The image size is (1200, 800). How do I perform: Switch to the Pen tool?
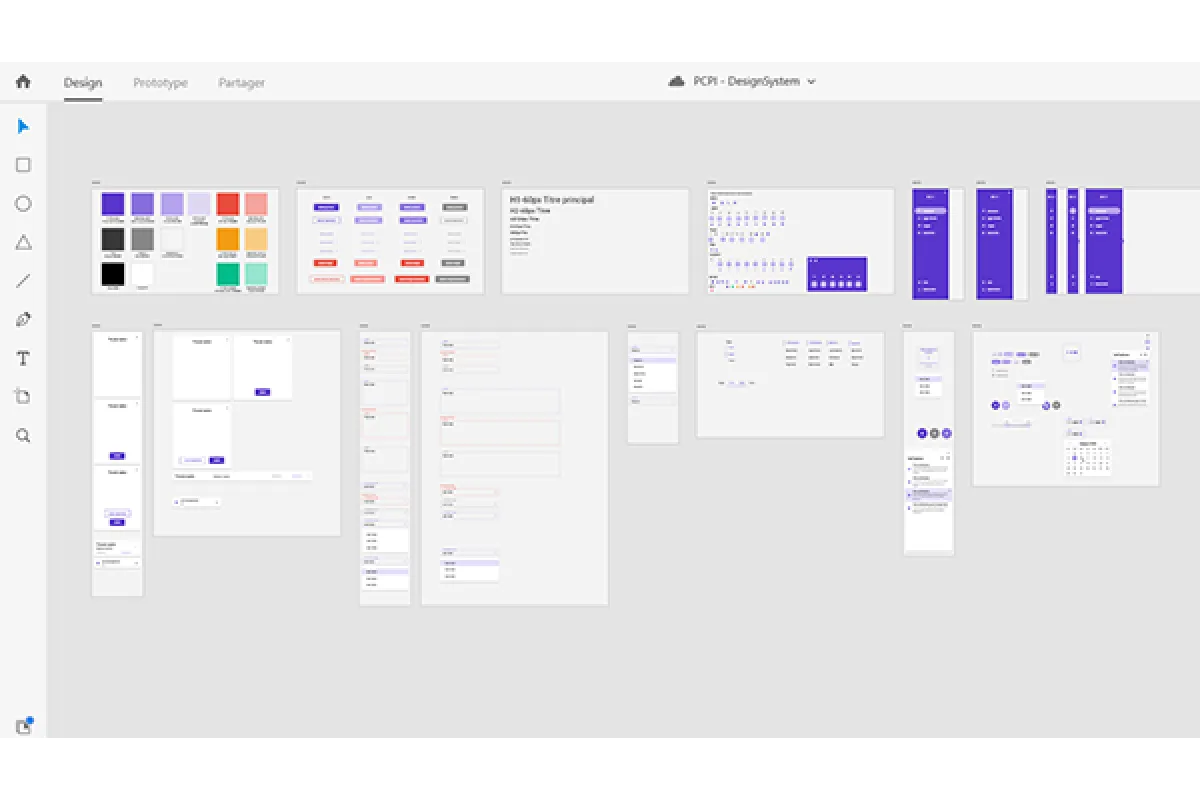click(x=23, y=318)
